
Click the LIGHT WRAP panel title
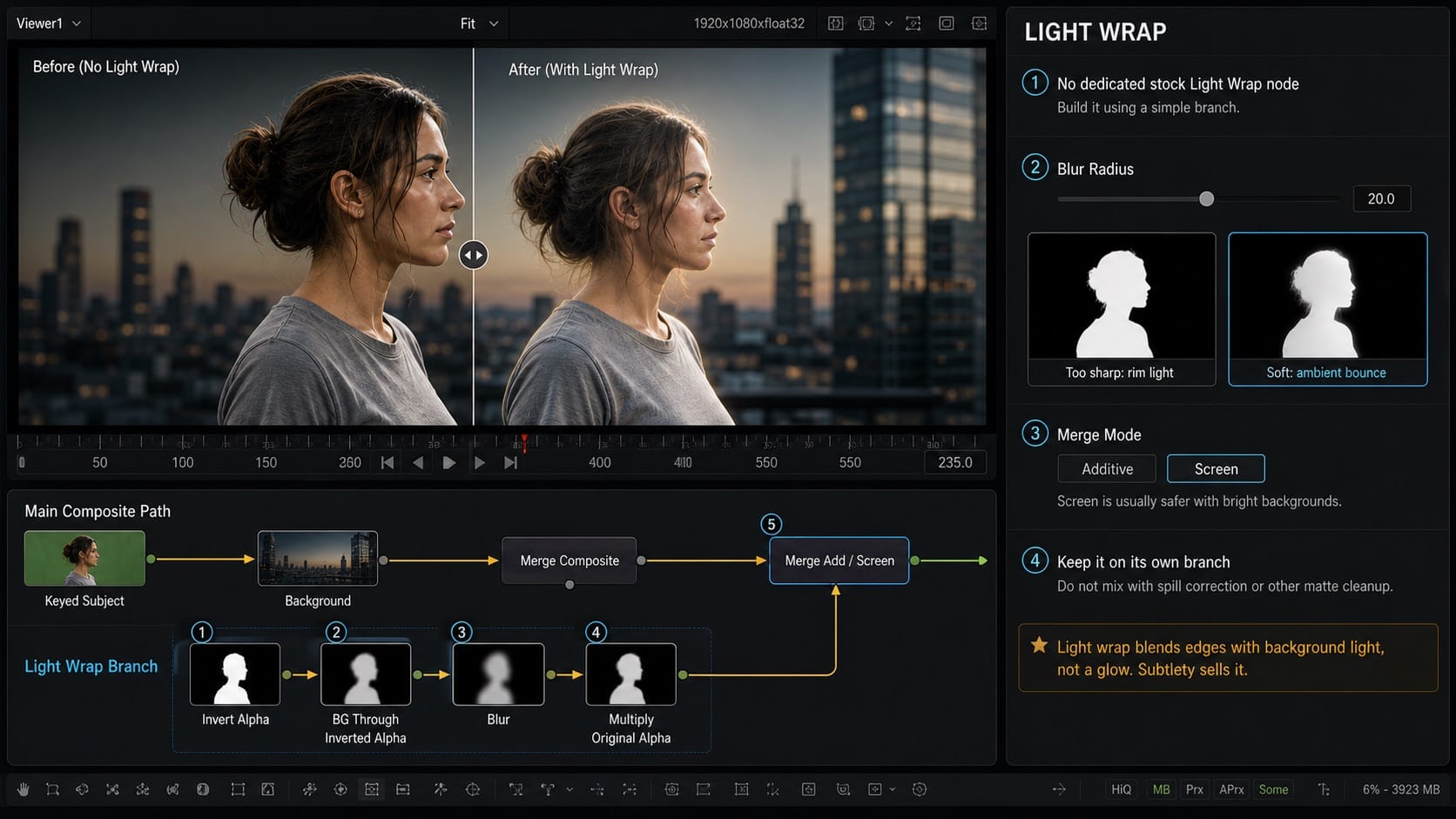coord(1095,32)
